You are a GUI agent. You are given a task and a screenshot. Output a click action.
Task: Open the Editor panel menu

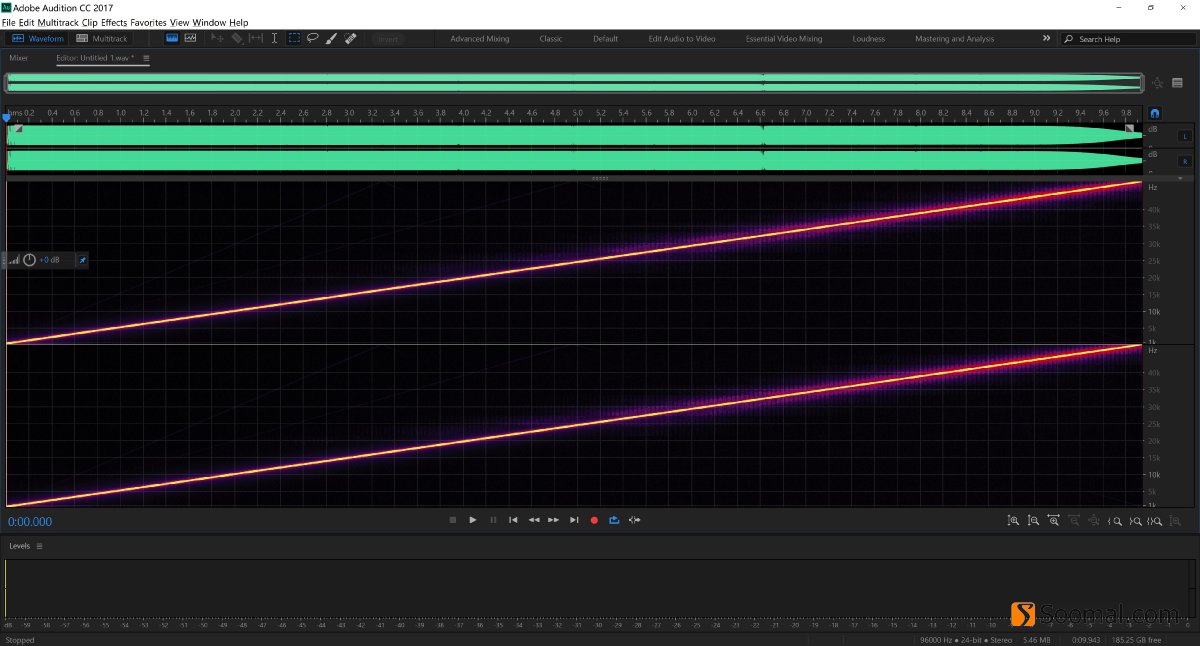(x=146, y=58)
